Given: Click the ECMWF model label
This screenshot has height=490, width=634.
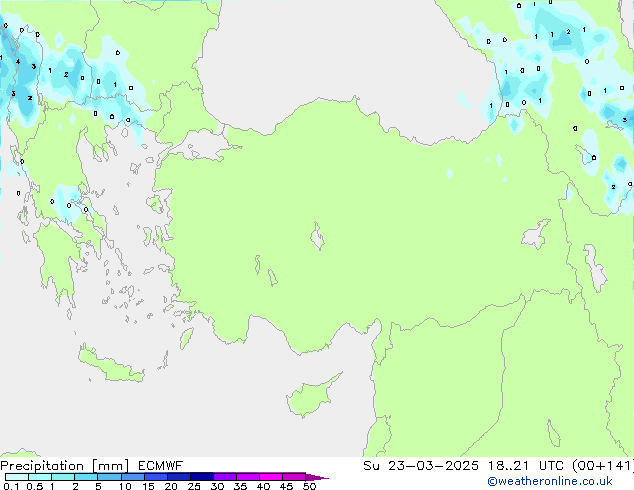Looking at the screenshot, I should pyautogui.click(x=161, y=466).
